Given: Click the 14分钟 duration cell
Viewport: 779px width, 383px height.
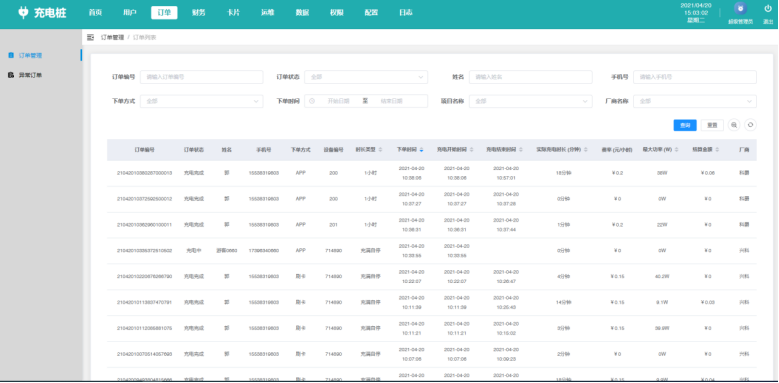Looking at the screenshot, I should pos(563,302).
